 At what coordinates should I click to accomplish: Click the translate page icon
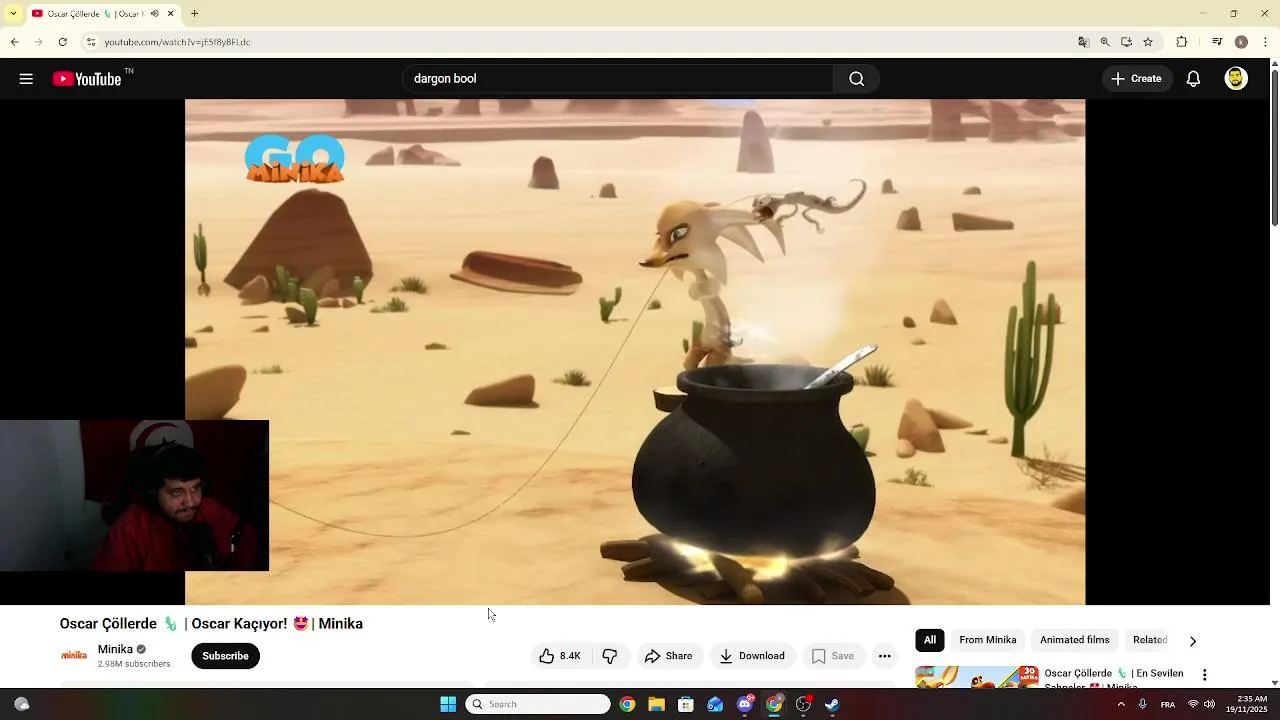tap(1083, 42)
